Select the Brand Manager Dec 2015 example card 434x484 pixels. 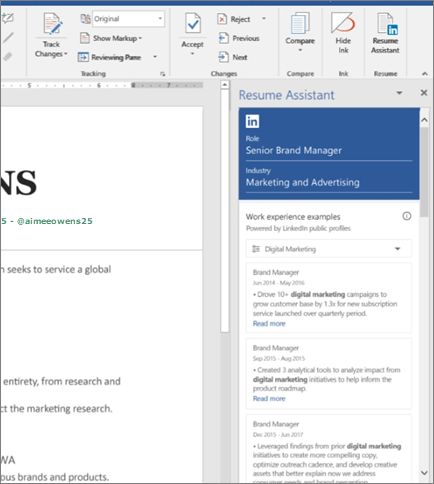tap(329, 449)
